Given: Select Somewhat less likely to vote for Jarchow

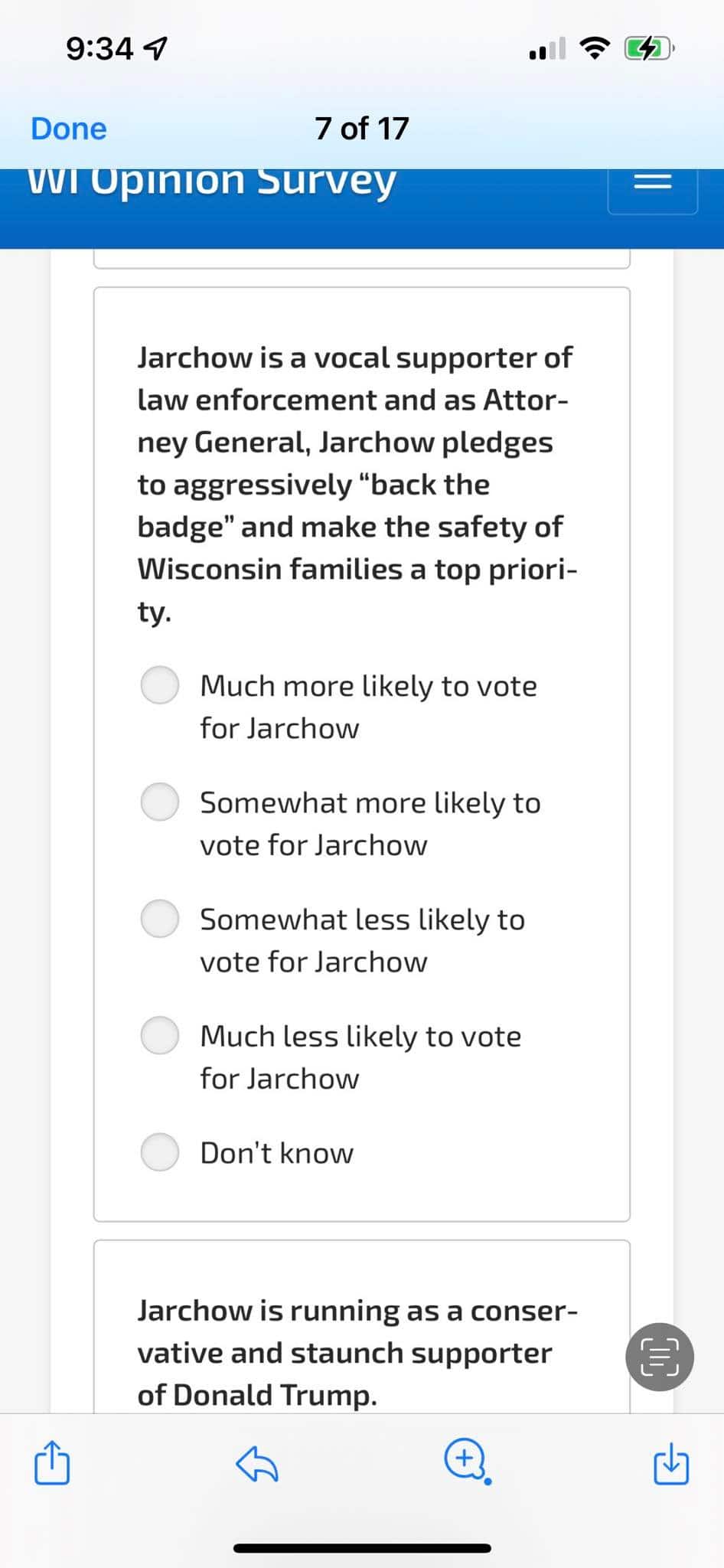Looking at the screenshot, I should (x=160, y=918).
